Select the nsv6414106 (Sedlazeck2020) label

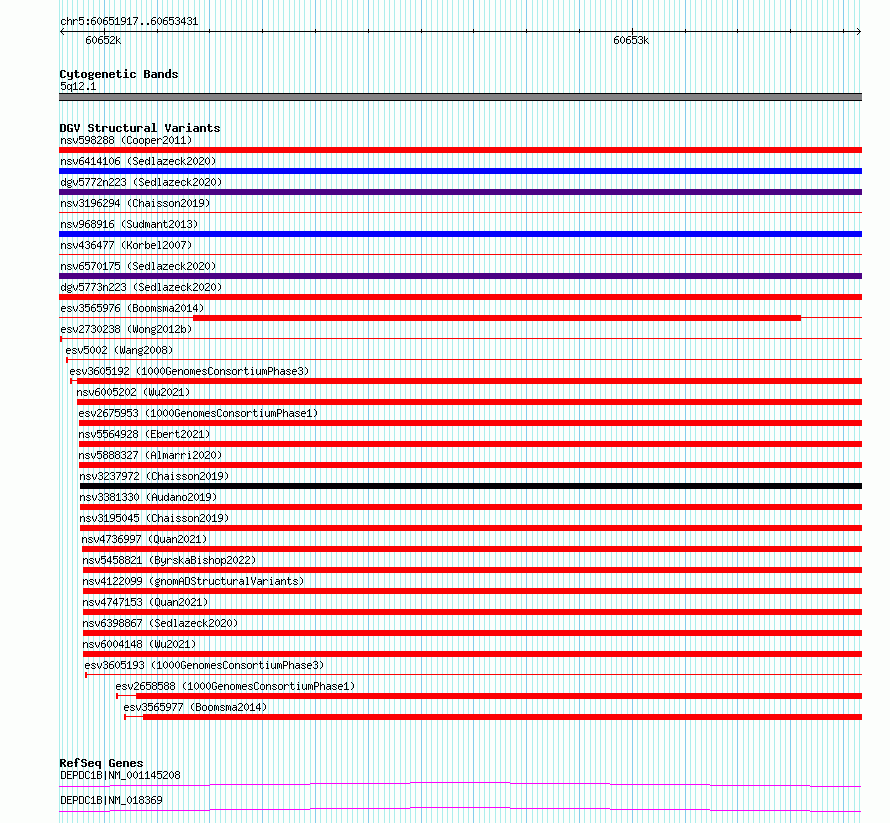click(x=138, y=161)
